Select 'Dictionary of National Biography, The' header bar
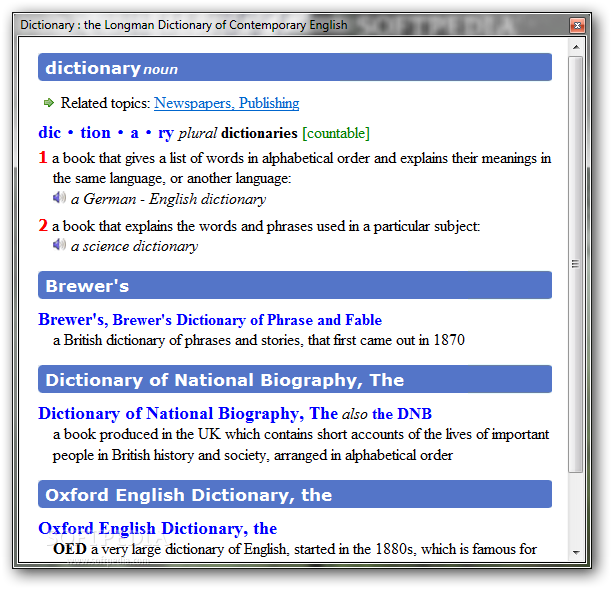The width and height of the screenshot is (612, 589). [x=295, y=379]
